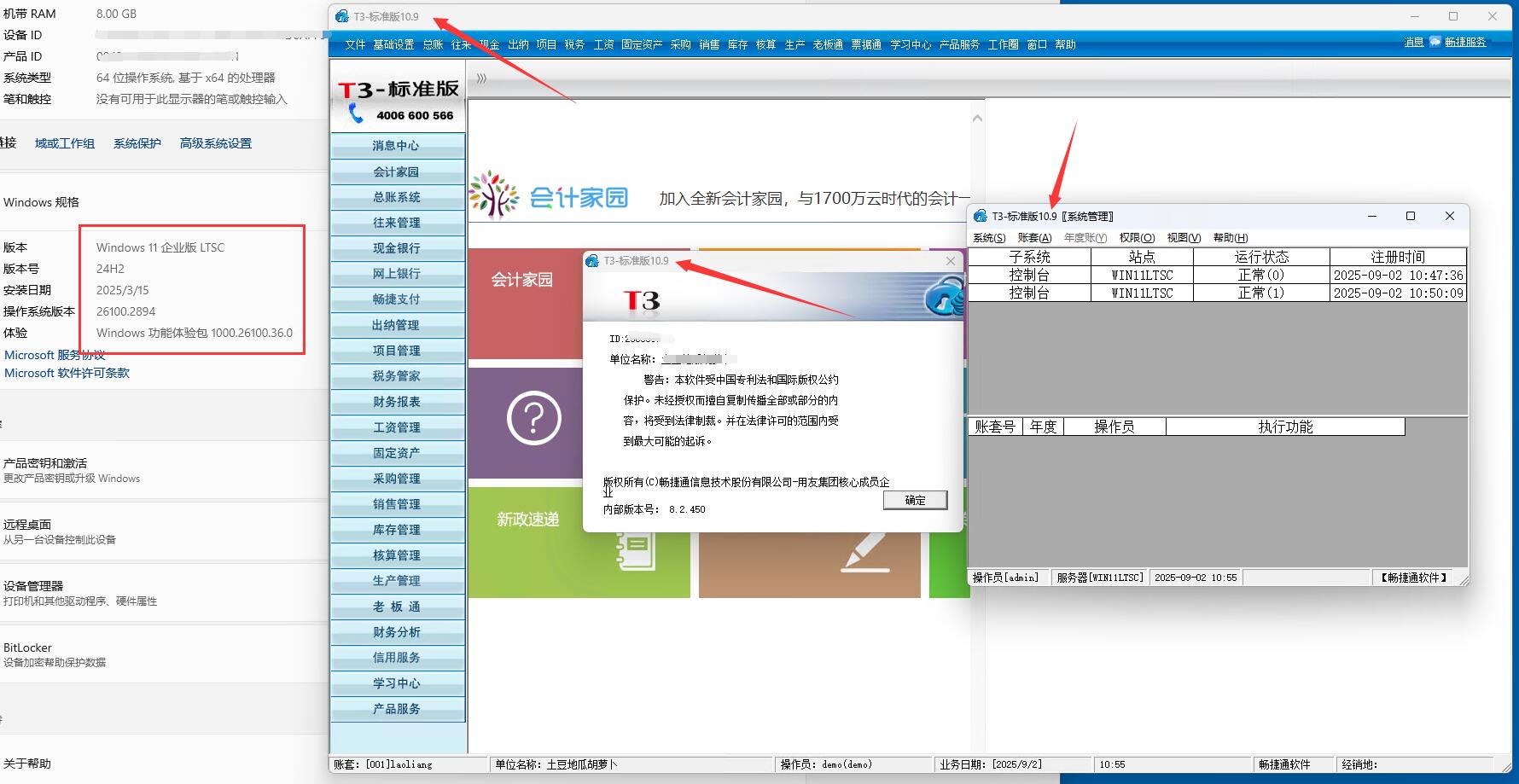
Task: Click the 畅捷服务 link text
Action: [x=1465, y=42]
